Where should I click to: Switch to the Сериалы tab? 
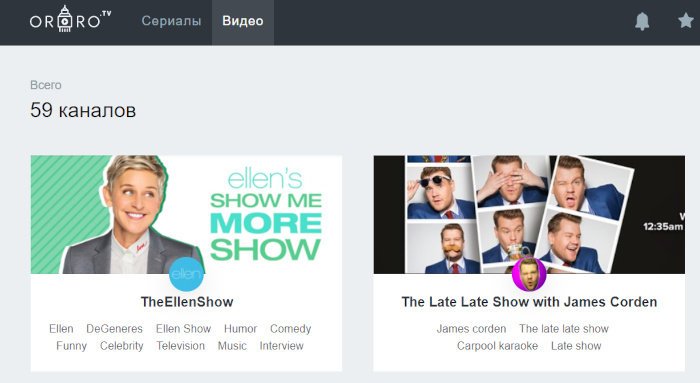171,21
